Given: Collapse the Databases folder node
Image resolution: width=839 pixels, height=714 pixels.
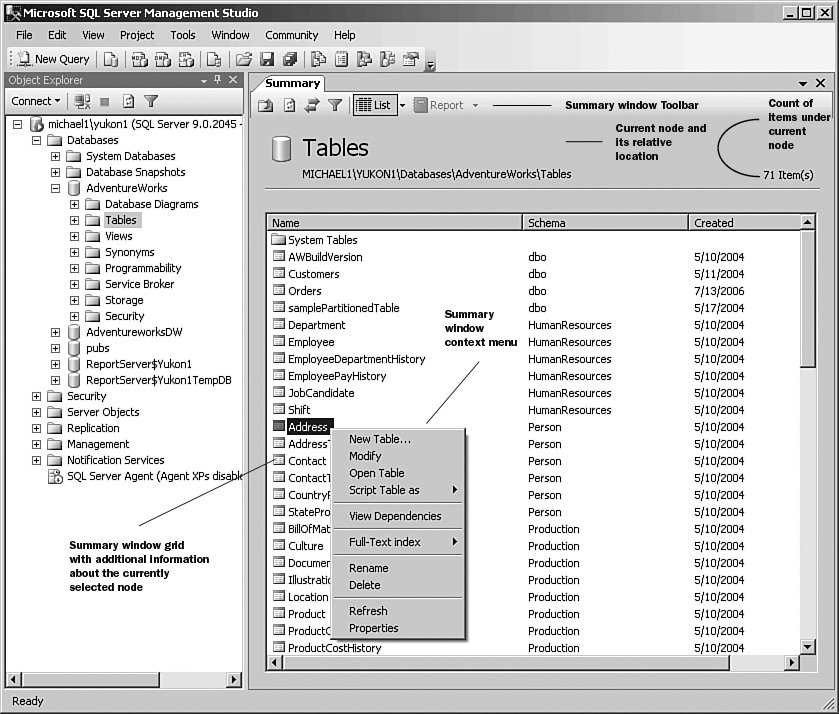Looking at the screenshot, I should [36, 140].
